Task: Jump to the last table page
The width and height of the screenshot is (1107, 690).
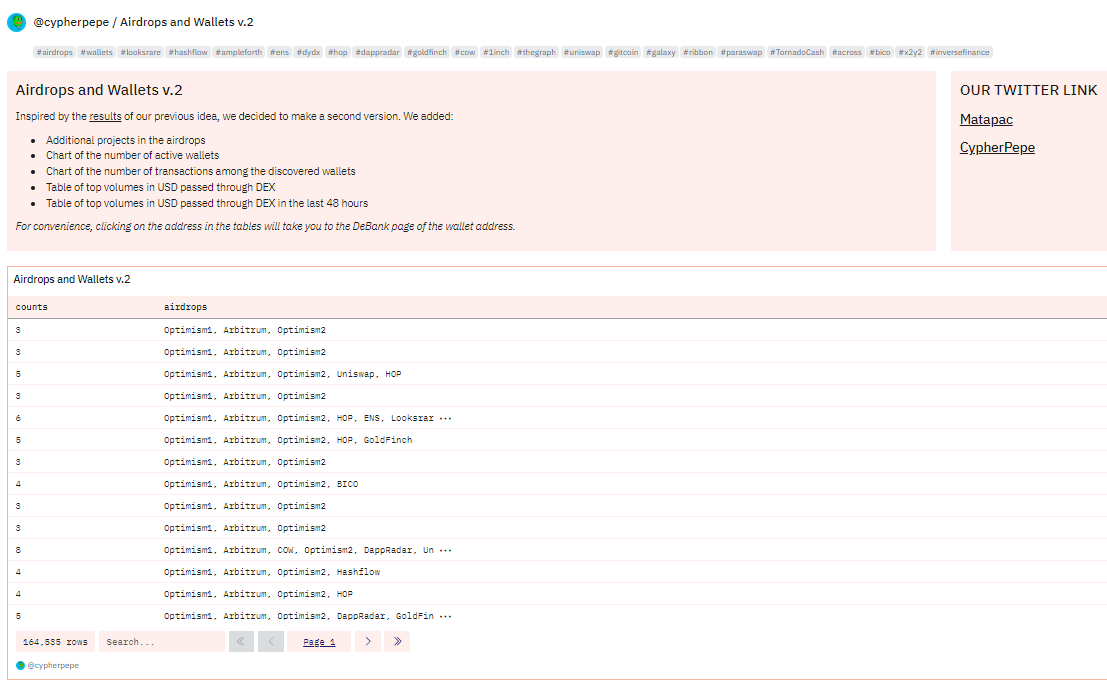Action: 397,642
